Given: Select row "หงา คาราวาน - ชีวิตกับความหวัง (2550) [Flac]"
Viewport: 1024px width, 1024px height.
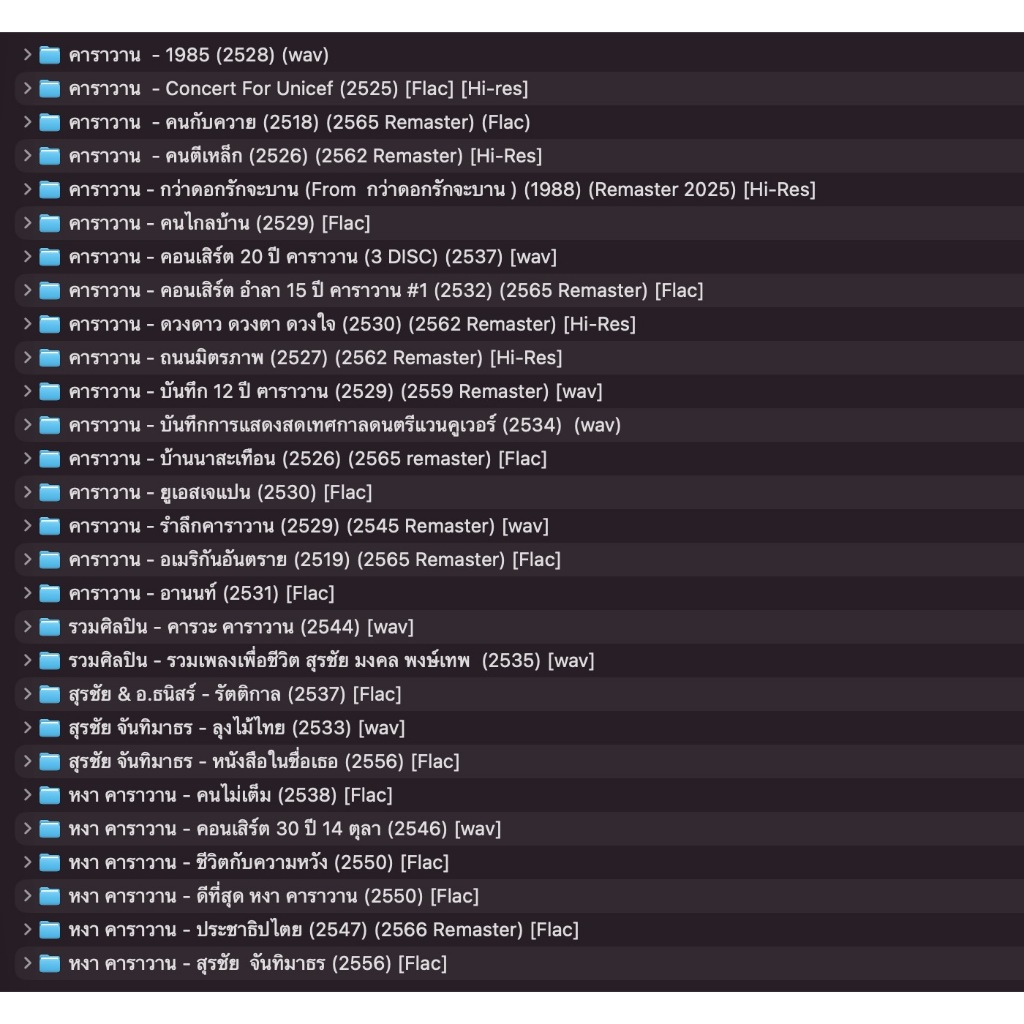Looking at the screenshot, I should point(519,862).
